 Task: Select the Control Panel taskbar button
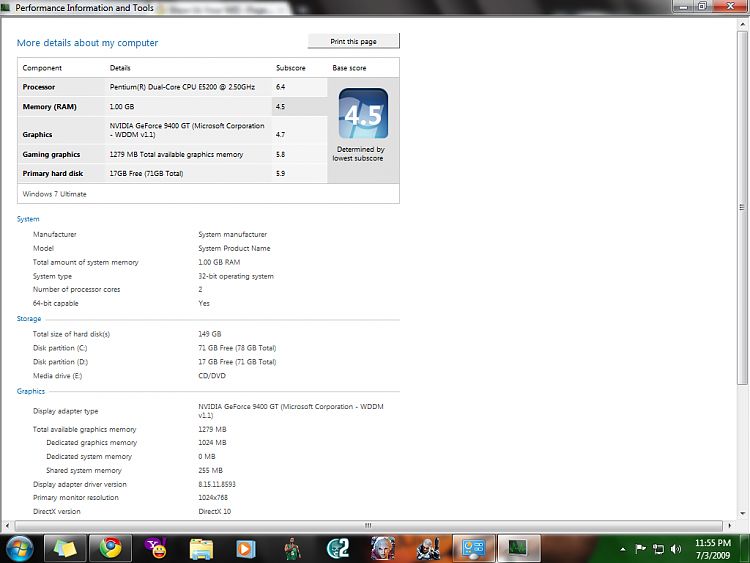(x=474, y=548)
